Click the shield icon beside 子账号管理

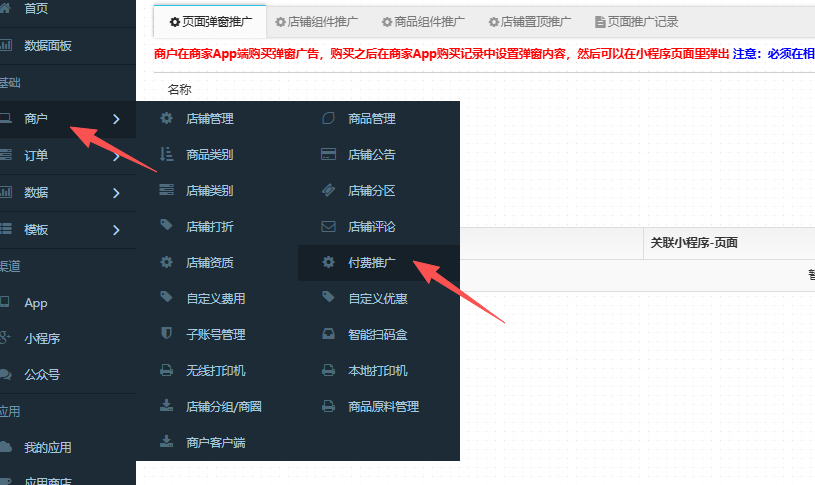tap(166, 333)
